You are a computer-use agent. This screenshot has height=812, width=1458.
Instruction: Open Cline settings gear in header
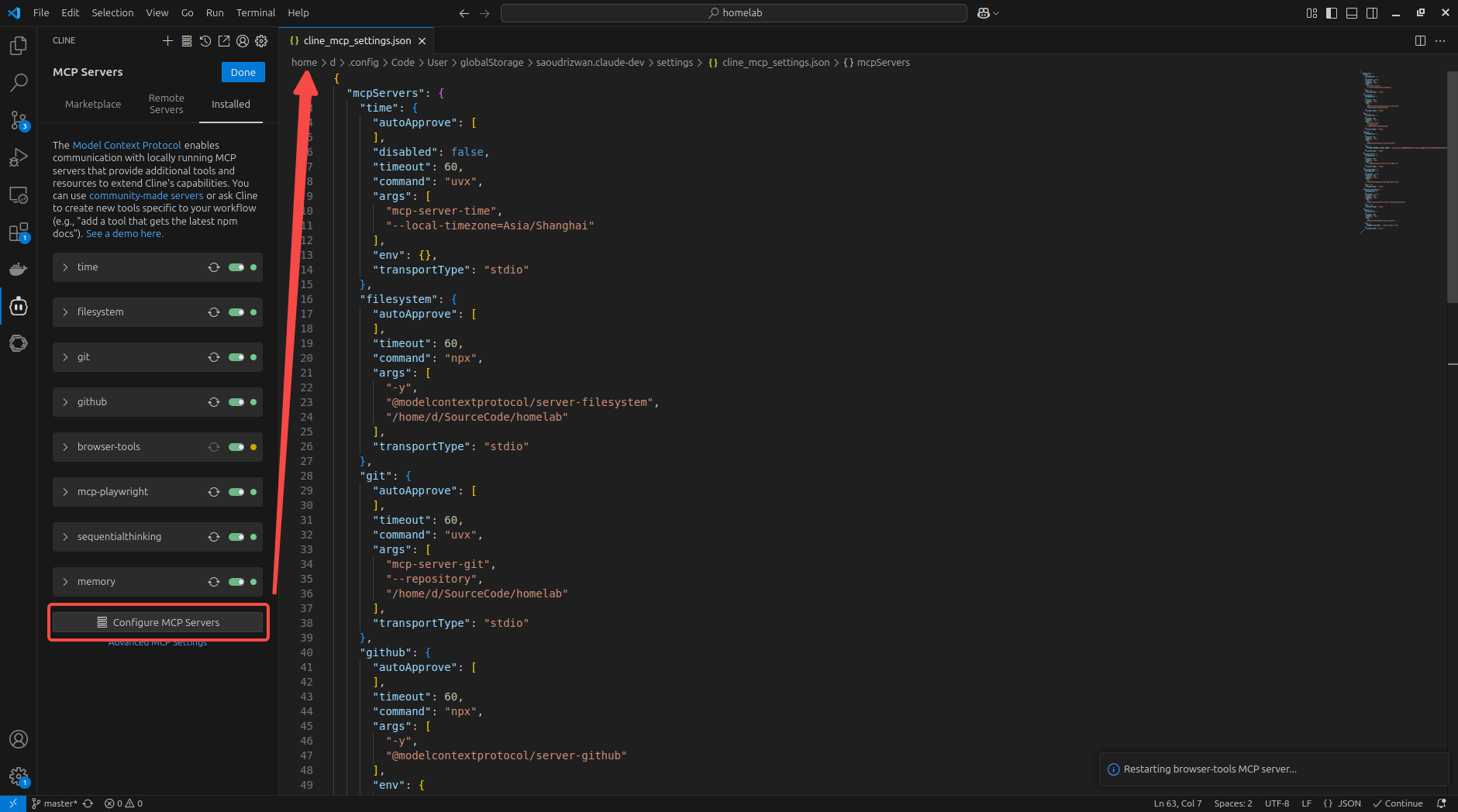pyautogui.click(x=261, y=40)
